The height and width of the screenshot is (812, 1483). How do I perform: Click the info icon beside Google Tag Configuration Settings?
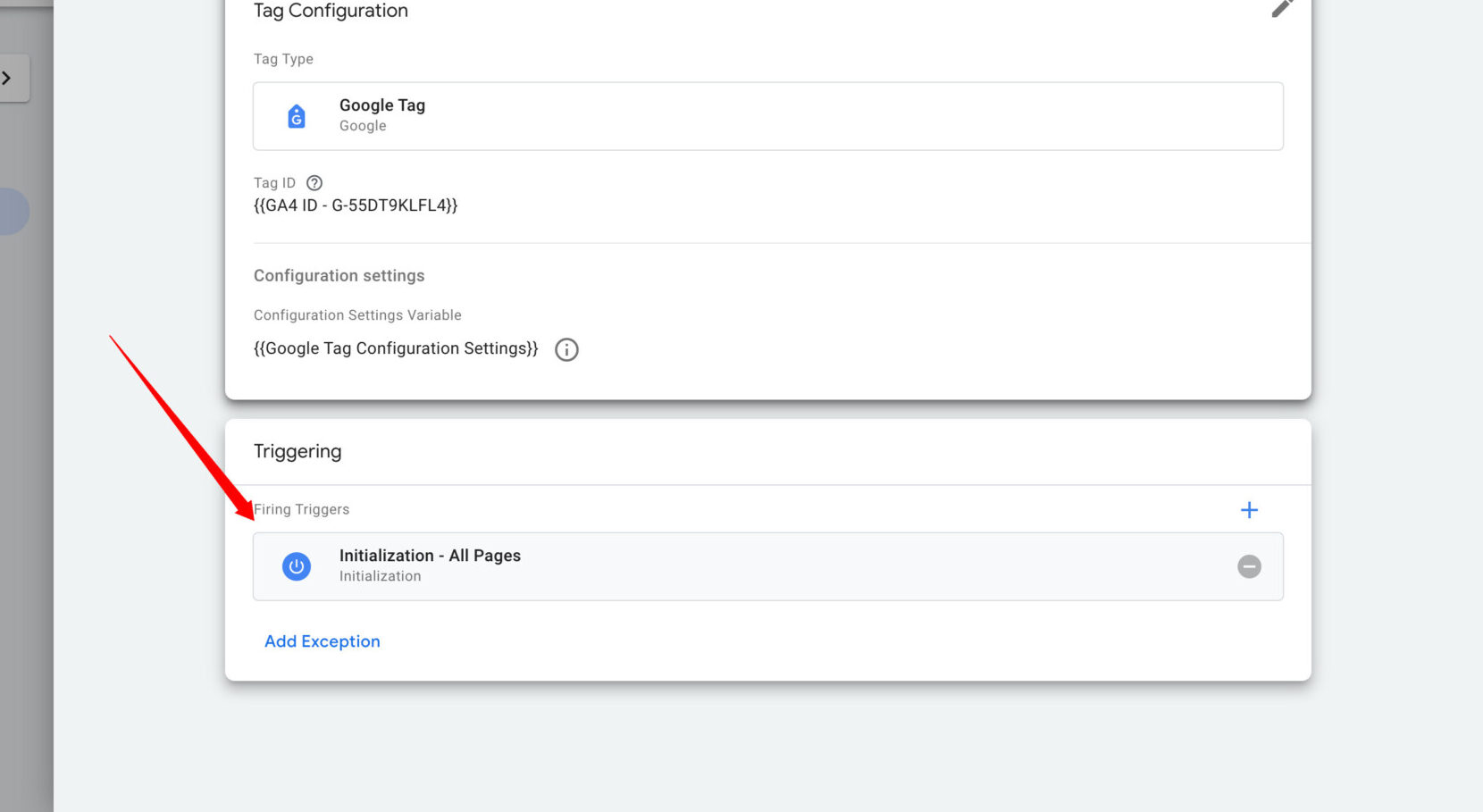pyautogui.click(x=566, y=349)
